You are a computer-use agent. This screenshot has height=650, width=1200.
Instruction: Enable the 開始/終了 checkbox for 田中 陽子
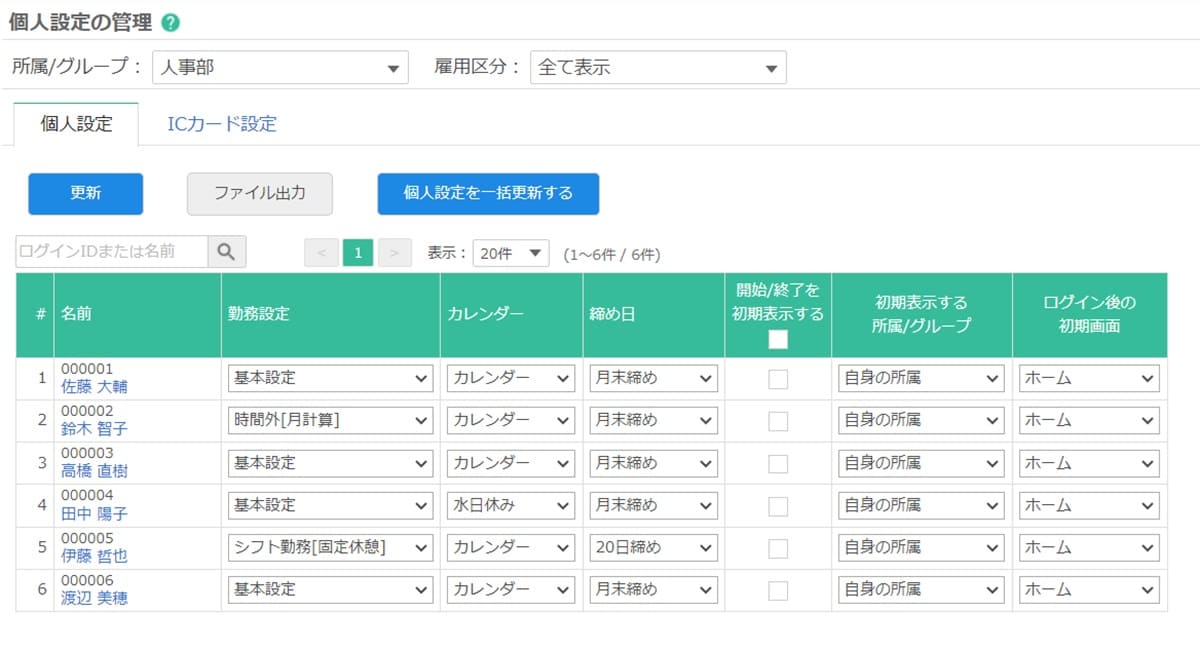click(778, 506)
